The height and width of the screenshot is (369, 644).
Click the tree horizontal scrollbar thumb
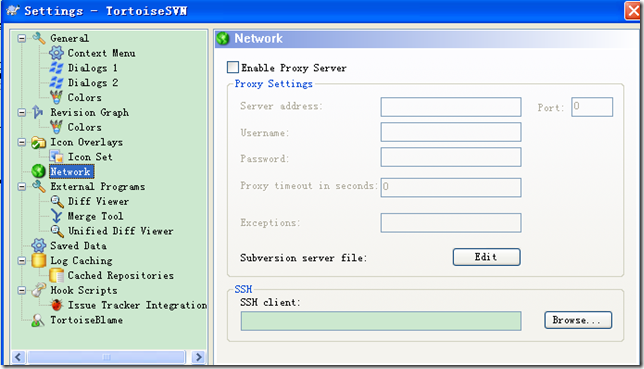tap(106, 357)
